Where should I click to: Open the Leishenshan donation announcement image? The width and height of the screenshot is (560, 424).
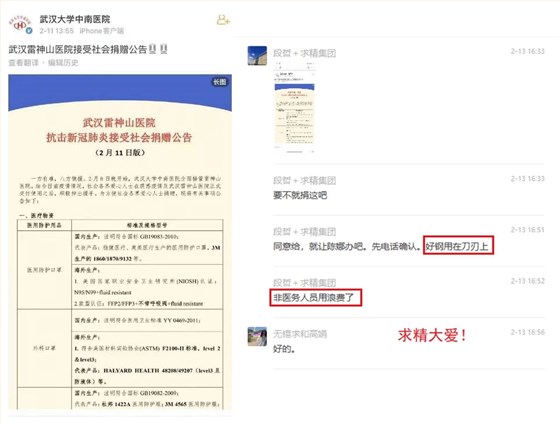[120, 242]
